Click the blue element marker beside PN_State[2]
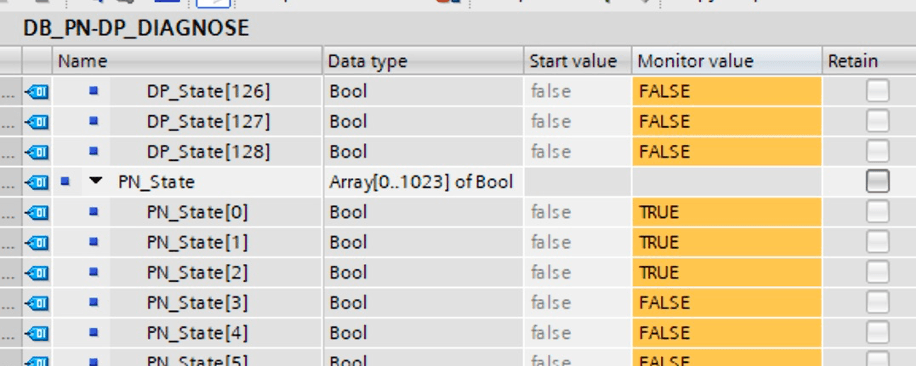 pos(93,273)
